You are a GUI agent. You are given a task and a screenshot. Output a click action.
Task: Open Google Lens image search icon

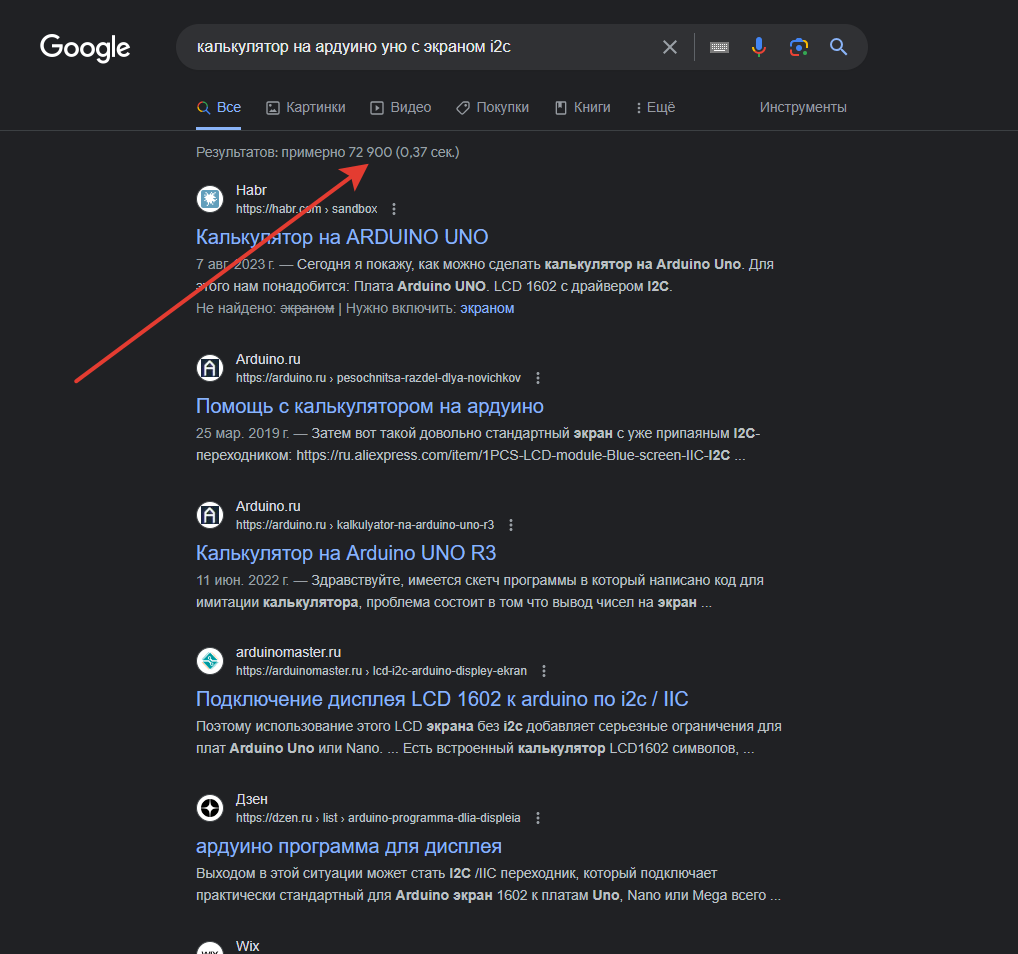[x=799, y=47]
